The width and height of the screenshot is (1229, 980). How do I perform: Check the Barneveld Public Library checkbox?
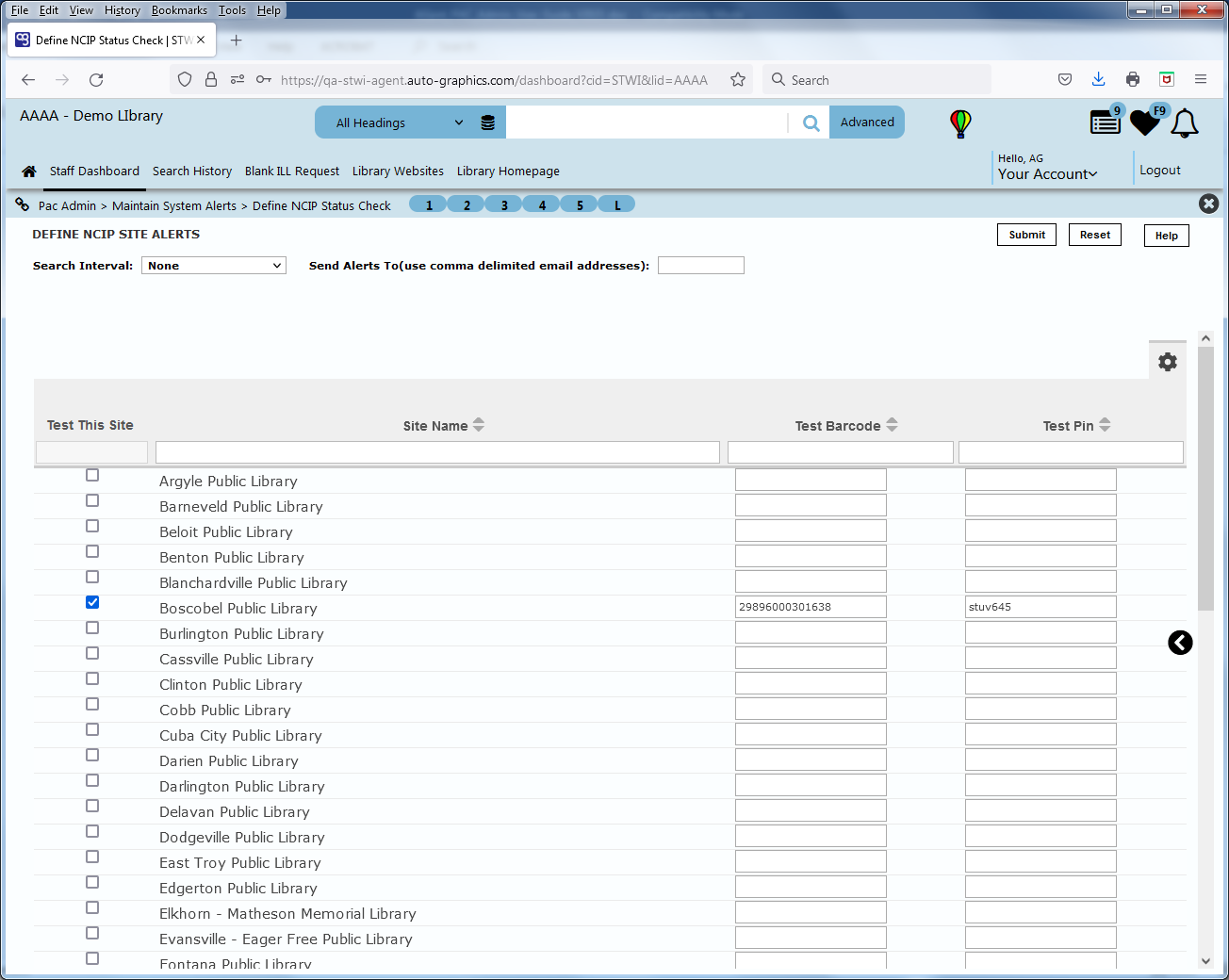(x=92, y=500)
